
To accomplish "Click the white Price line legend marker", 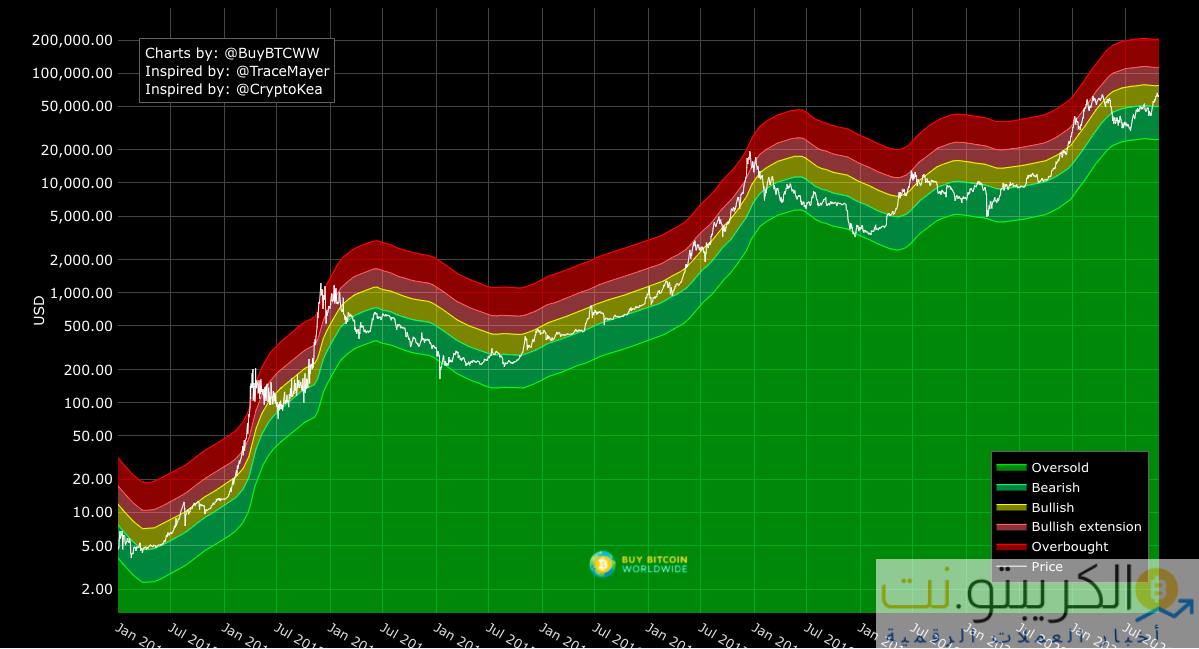I will point(1011,567).
